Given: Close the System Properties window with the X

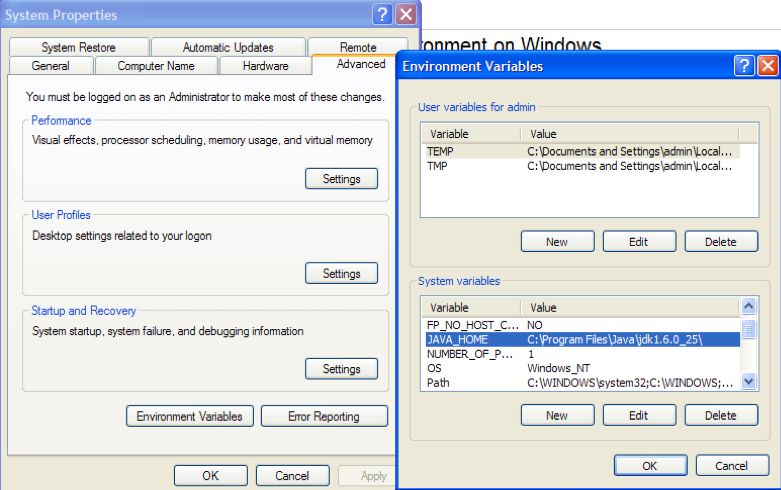Looking at the screenshot, I should (x=406, y=14).
